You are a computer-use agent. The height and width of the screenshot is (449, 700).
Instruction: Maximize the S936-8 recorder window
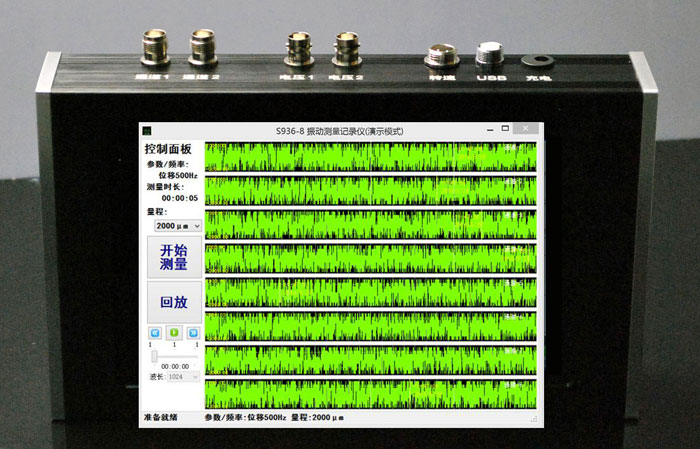(507, 130)
